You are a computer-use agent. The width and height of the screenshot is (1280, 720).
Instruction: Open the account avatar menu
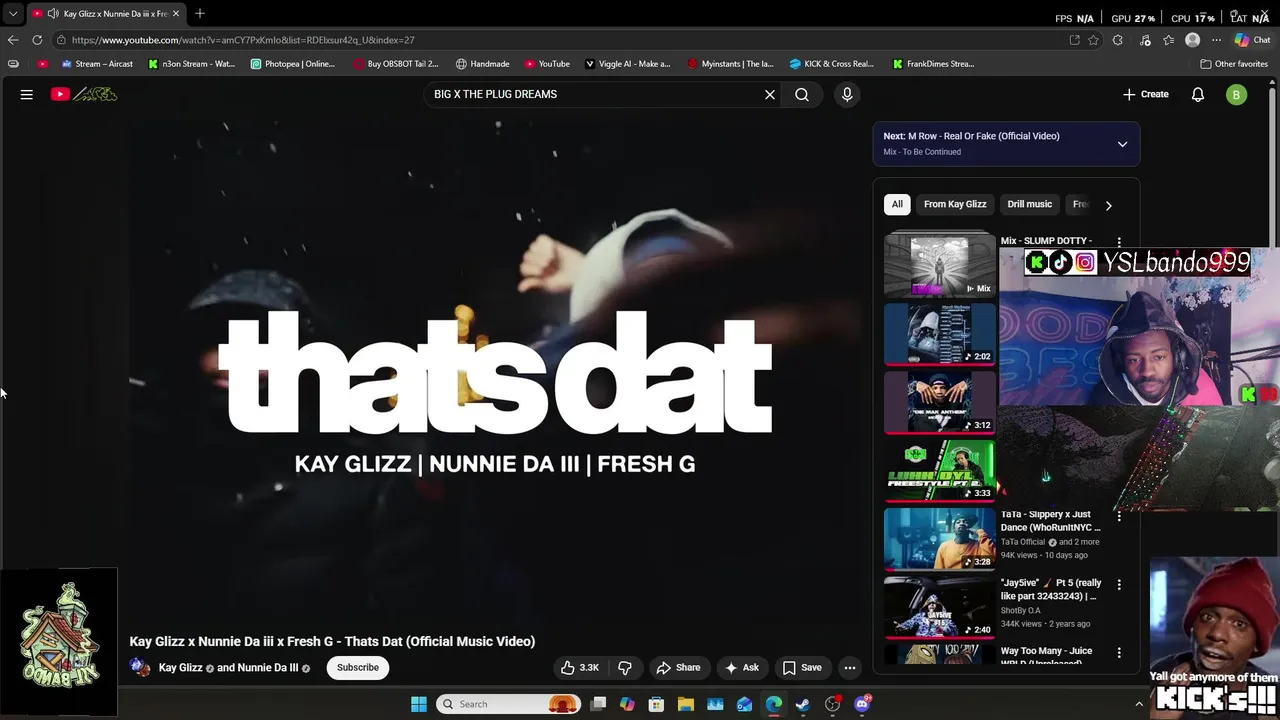pyautogui.click(x=1237, y=95)
